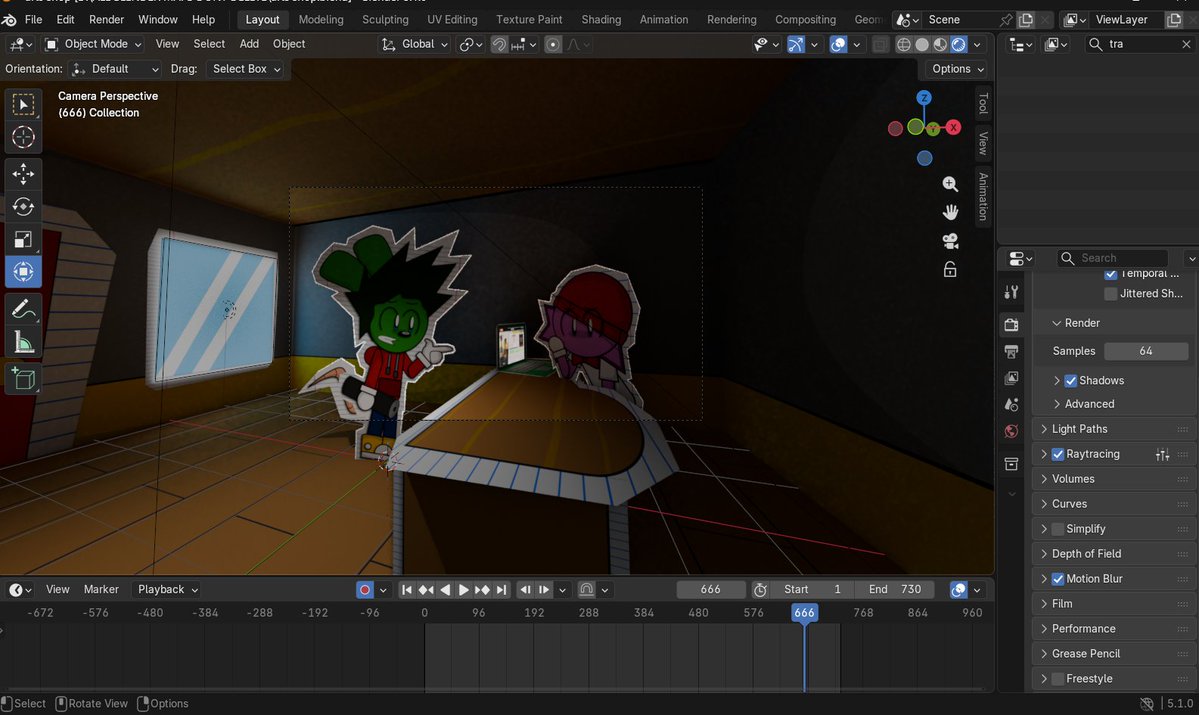This screenshot has height=715, width=1199.
Task: Enable the Freestyle checkbox
Action: (1058, 679)
